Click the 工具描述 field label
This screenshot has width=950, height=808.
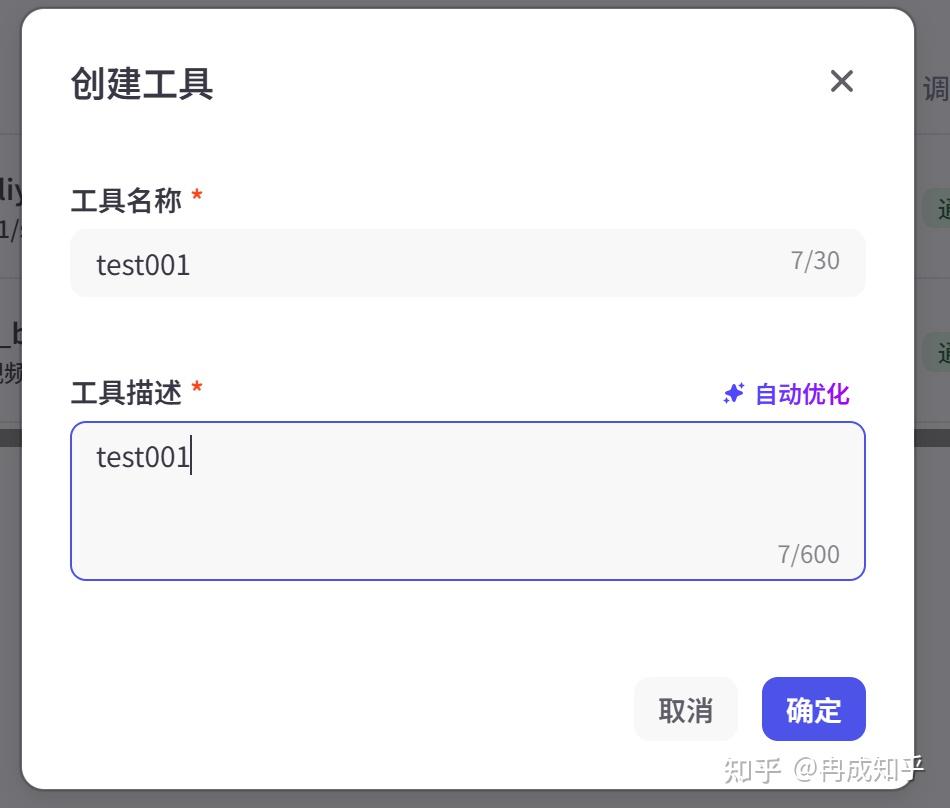[x=126, y=392]
